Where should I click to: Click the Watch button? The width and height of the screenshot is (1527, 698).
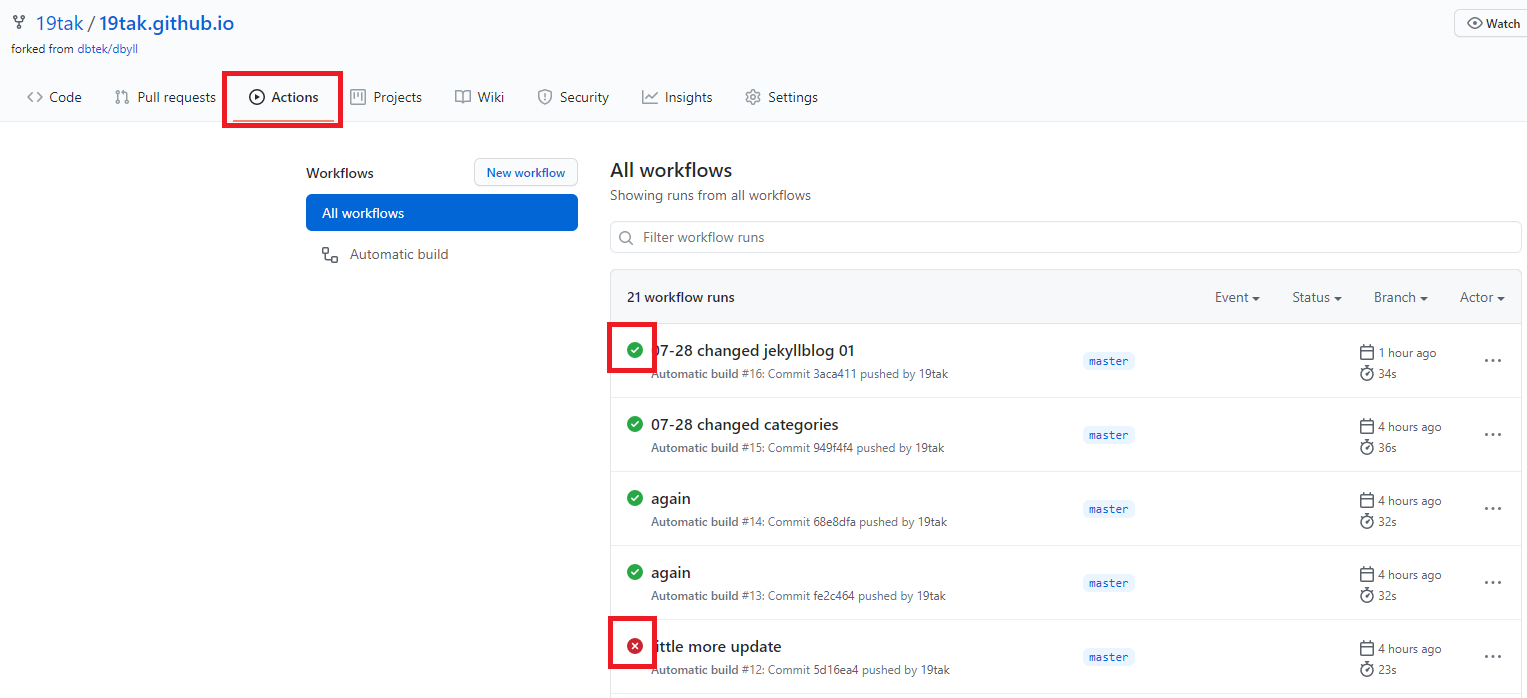[1492, 23]
